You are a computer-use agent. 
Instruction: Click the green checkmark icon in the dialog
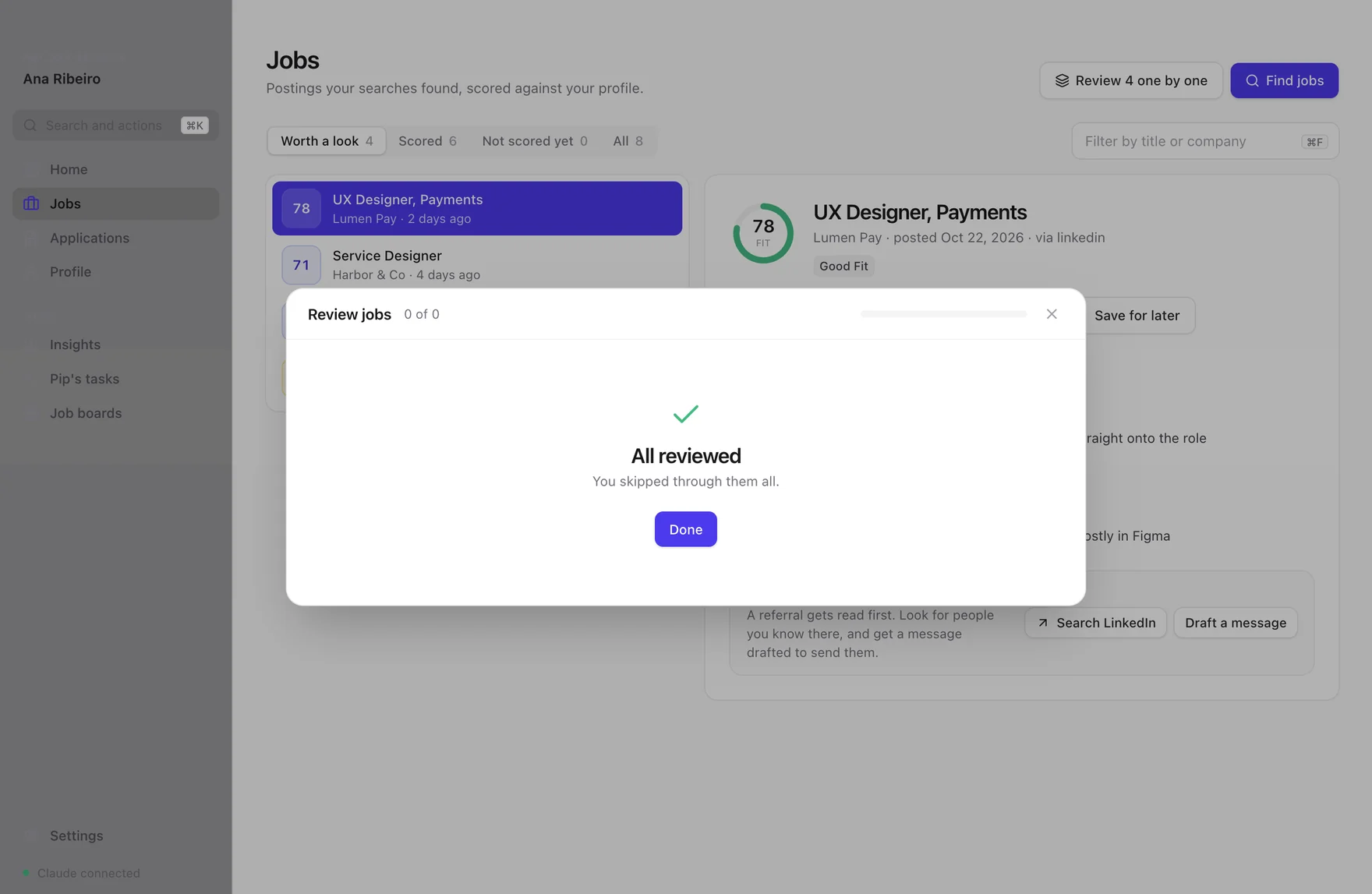pyautogui.click(x=685, y=414)
